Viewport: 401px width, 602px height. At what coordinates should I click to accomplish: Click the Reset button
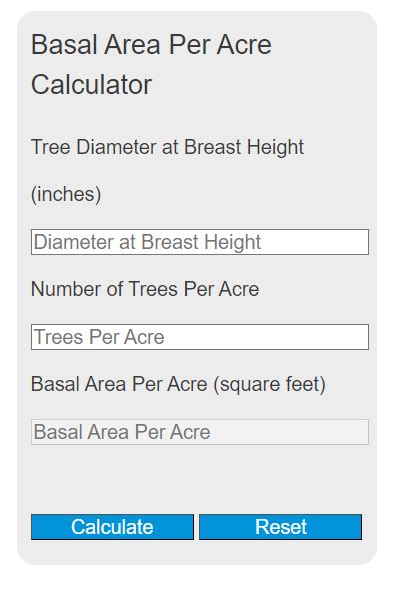click(280, 527)
